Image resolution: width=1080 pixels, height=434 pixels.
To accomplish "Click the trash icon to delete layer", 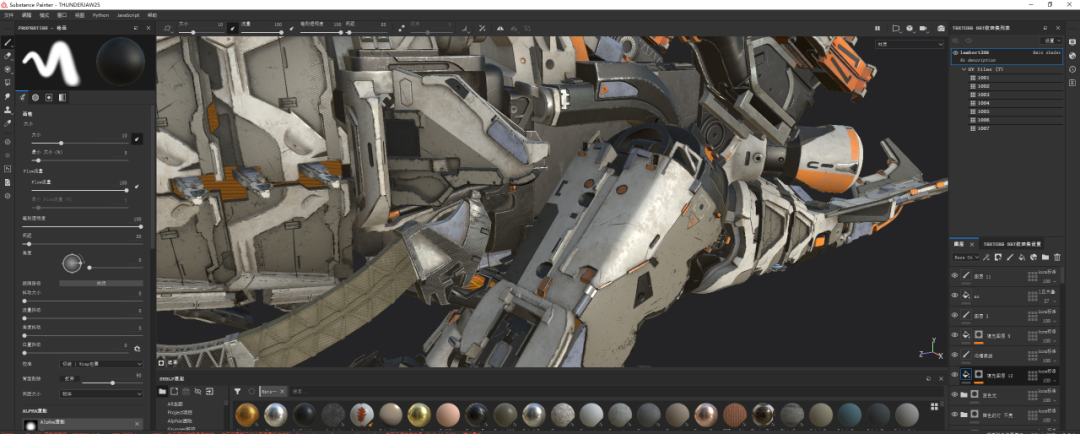I will coord(1058,257).
